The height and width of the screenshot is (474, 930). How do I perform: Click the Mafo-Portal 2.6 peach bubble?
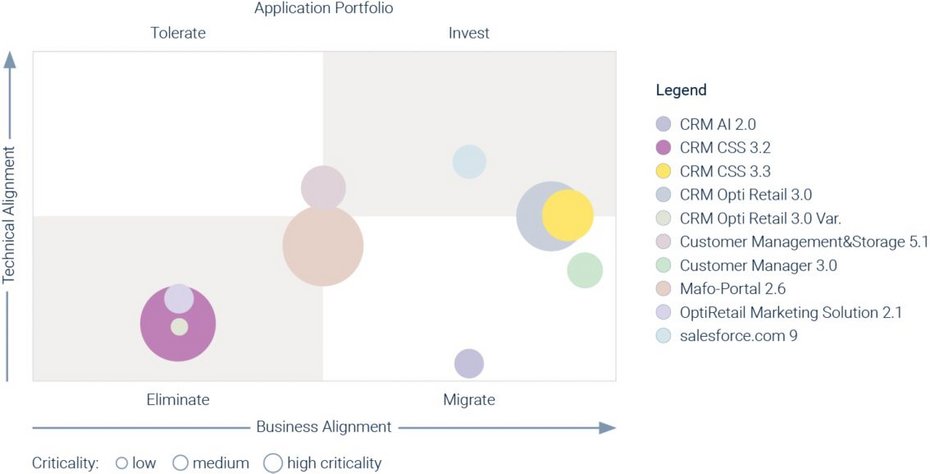[323, 246]
